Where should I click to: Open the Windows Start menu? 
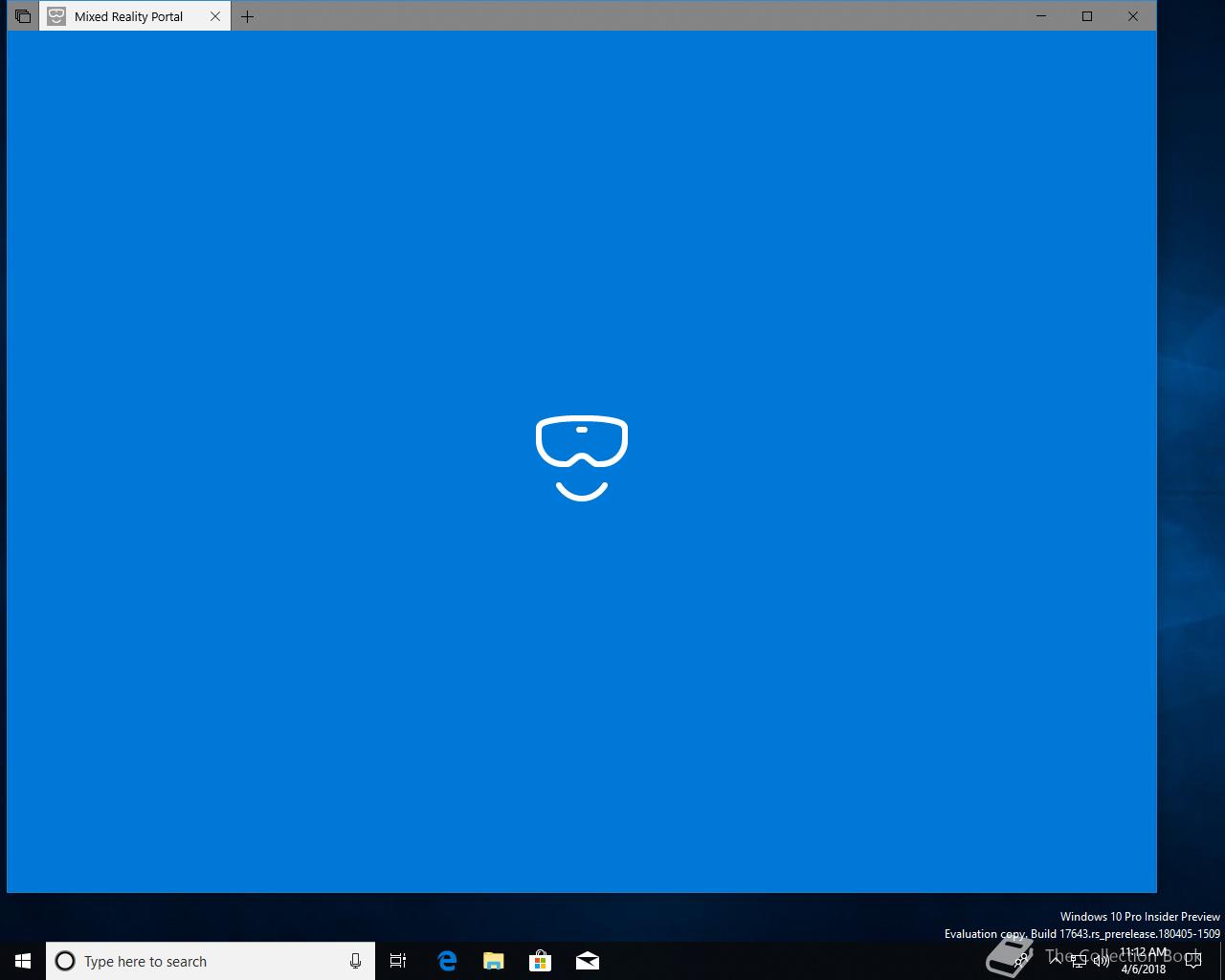pos(23,961)
